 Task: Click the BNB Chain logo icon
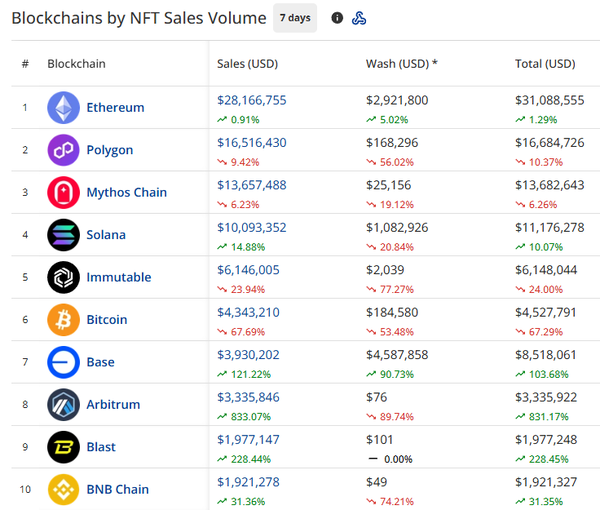coord(63,489)
